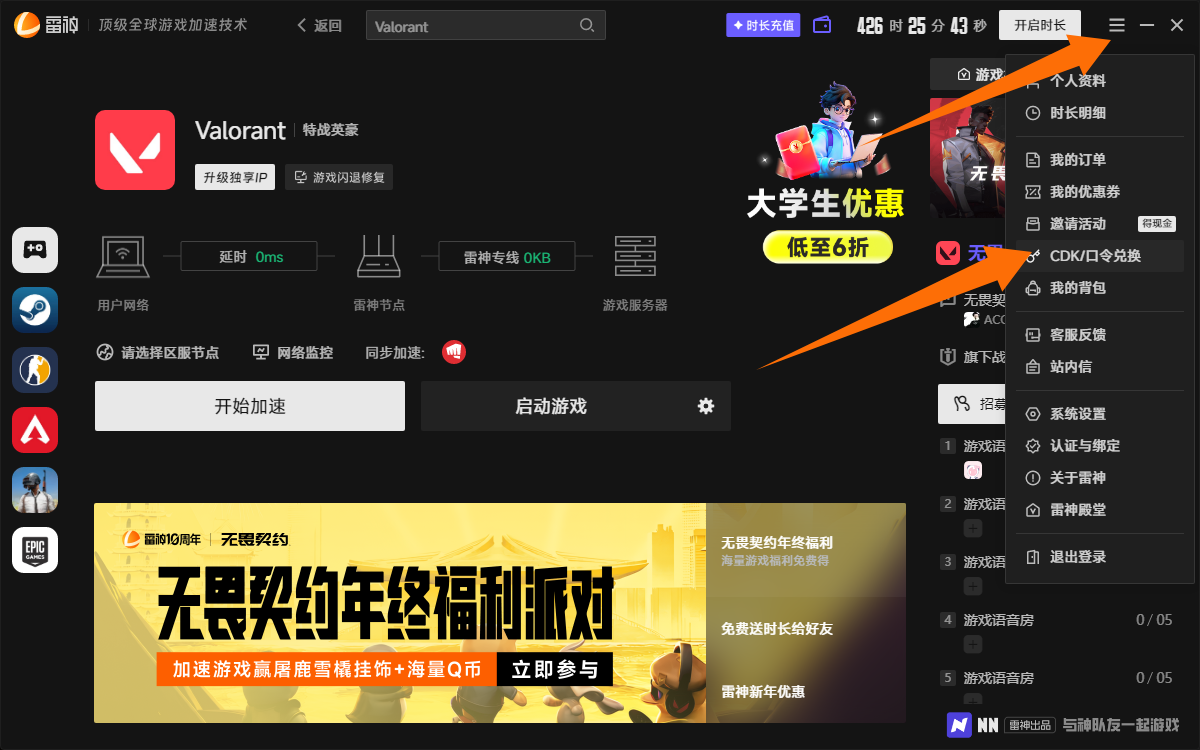Image resolution: width=1200 pixels, height=750 pixels.
Task: Select the PUBG game sidebar icon
Action: coord(35,490)
